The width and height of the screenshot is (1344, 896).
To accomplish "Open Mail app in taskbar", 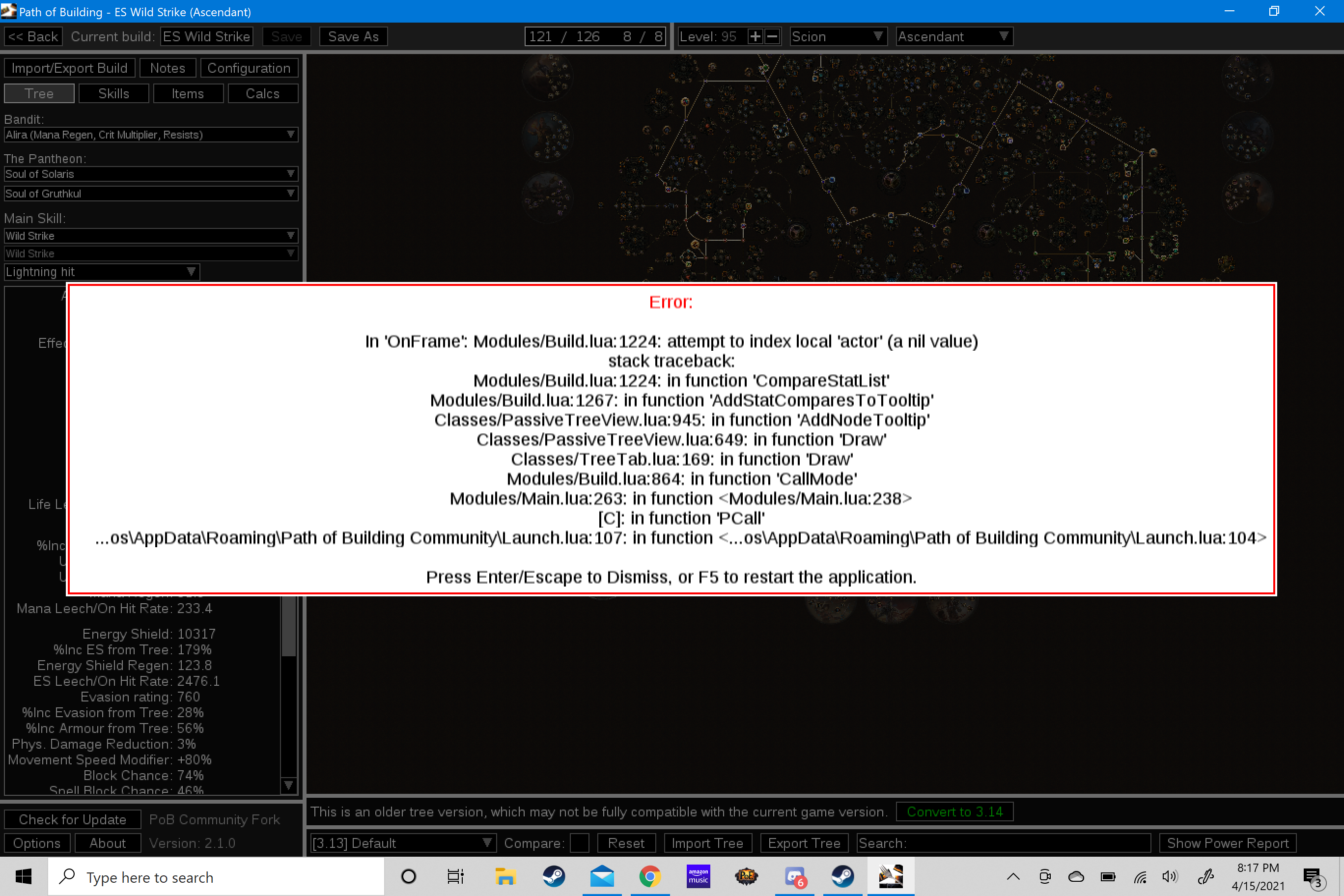I will [x=602, y=876].
